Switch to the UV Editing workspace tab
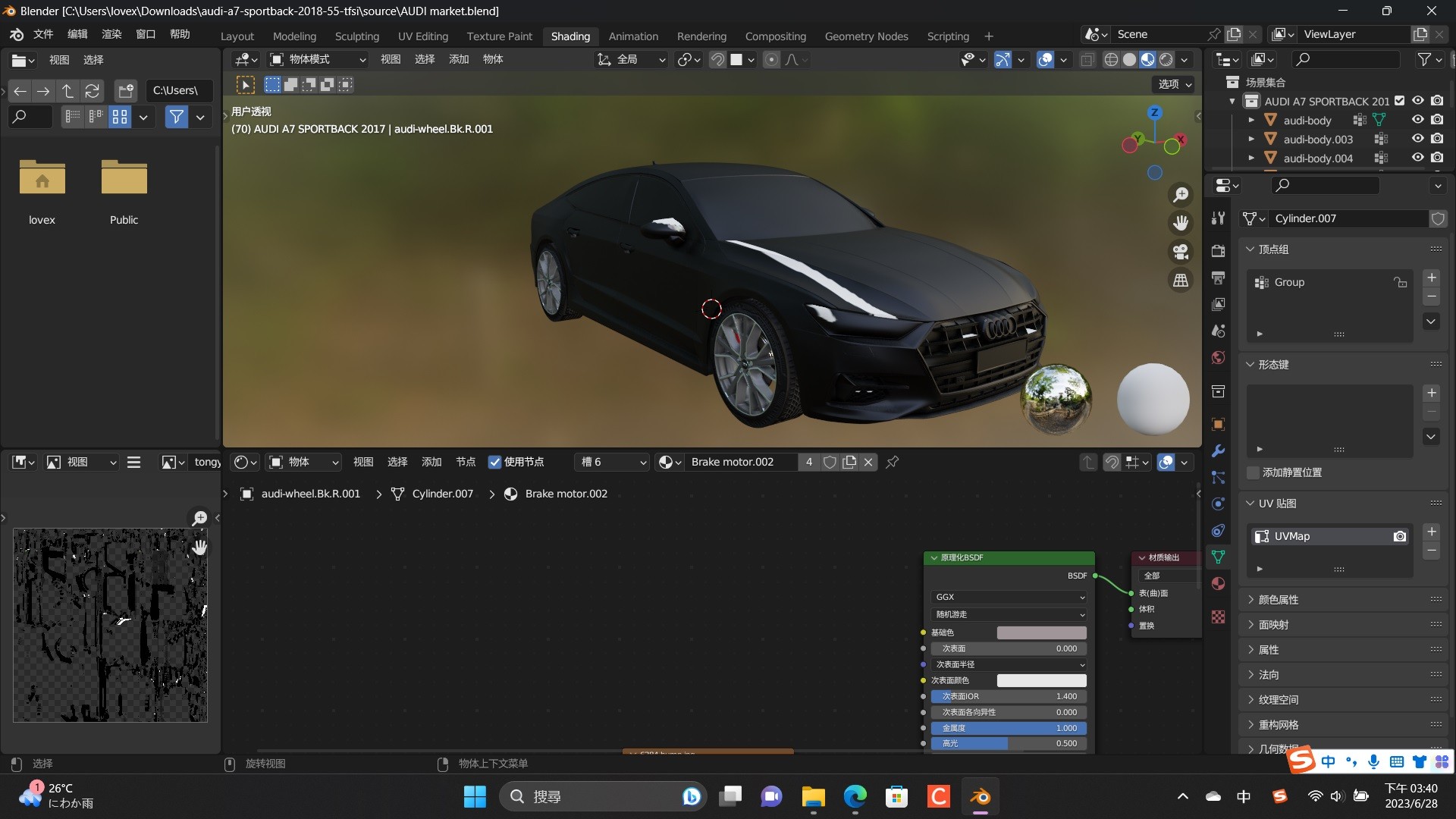Screen dimensions: 1456x819 coord(423,36)
